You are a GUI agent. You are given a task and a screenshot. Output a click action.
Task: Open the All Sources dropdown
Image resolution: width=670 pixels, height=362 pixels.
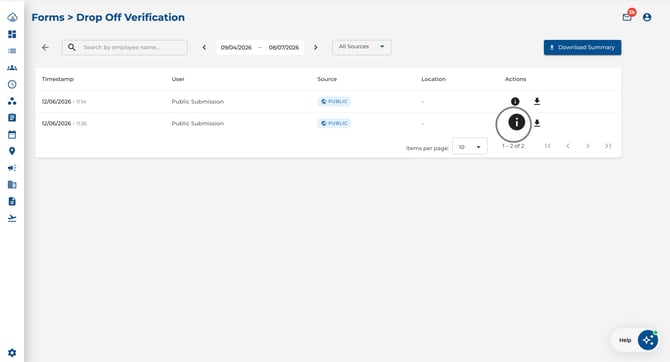(x=361, y=47)
